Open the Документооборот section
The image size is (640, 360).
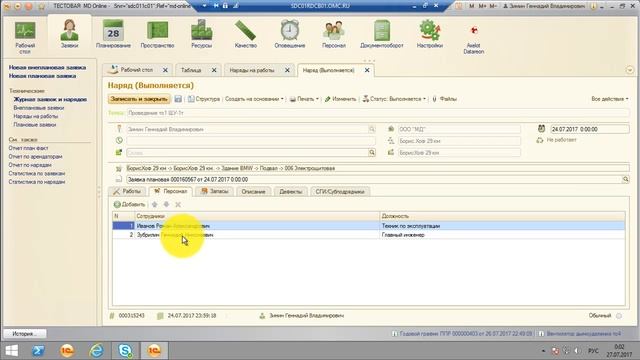click(382, 35)
